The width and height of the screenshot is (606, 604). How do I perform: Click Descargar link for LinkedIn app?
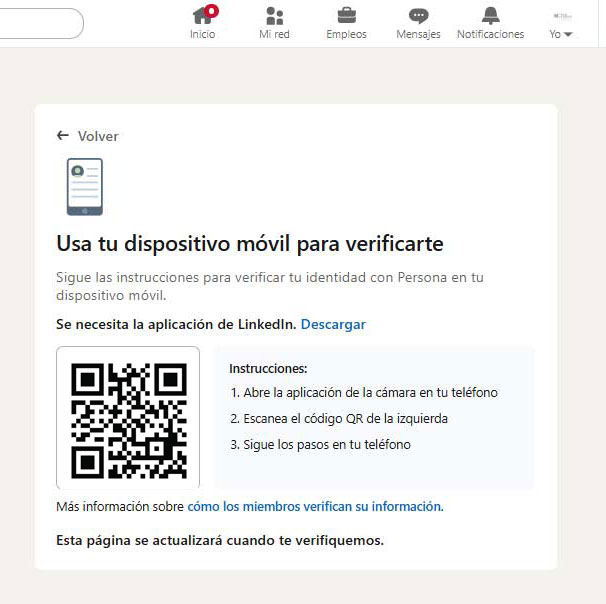[x=333, y=324]
